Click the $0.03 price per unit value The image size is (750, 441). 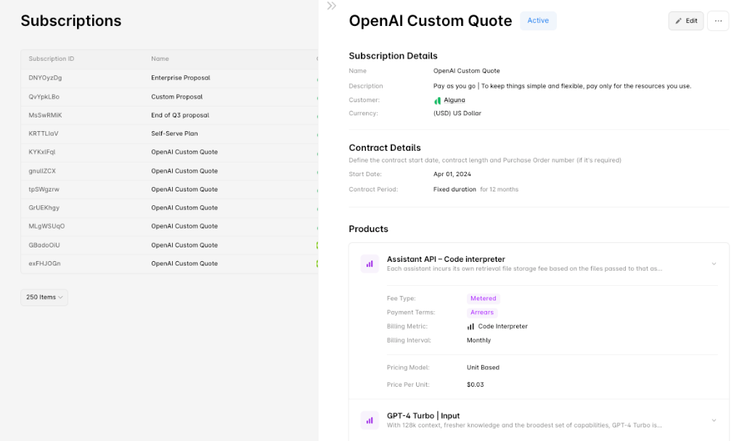click(475, 385)
